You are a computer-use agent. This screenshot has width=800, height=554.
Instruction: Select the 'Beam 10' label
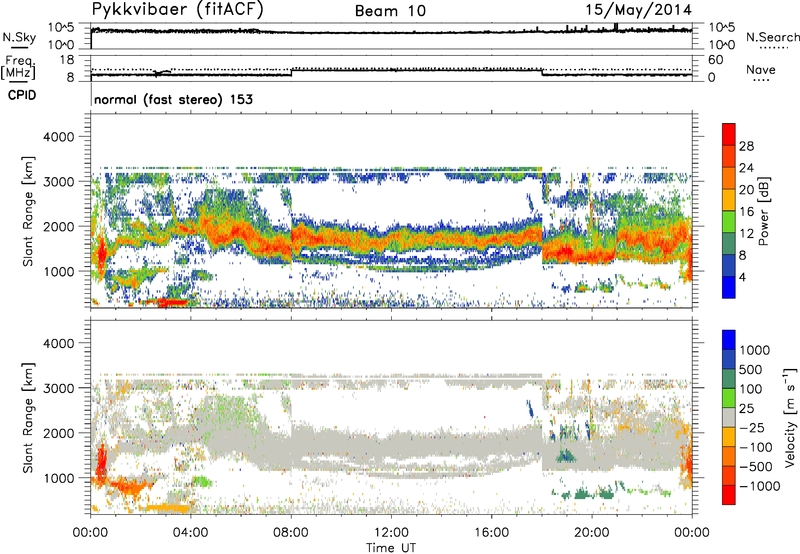[x=390, y=11]
